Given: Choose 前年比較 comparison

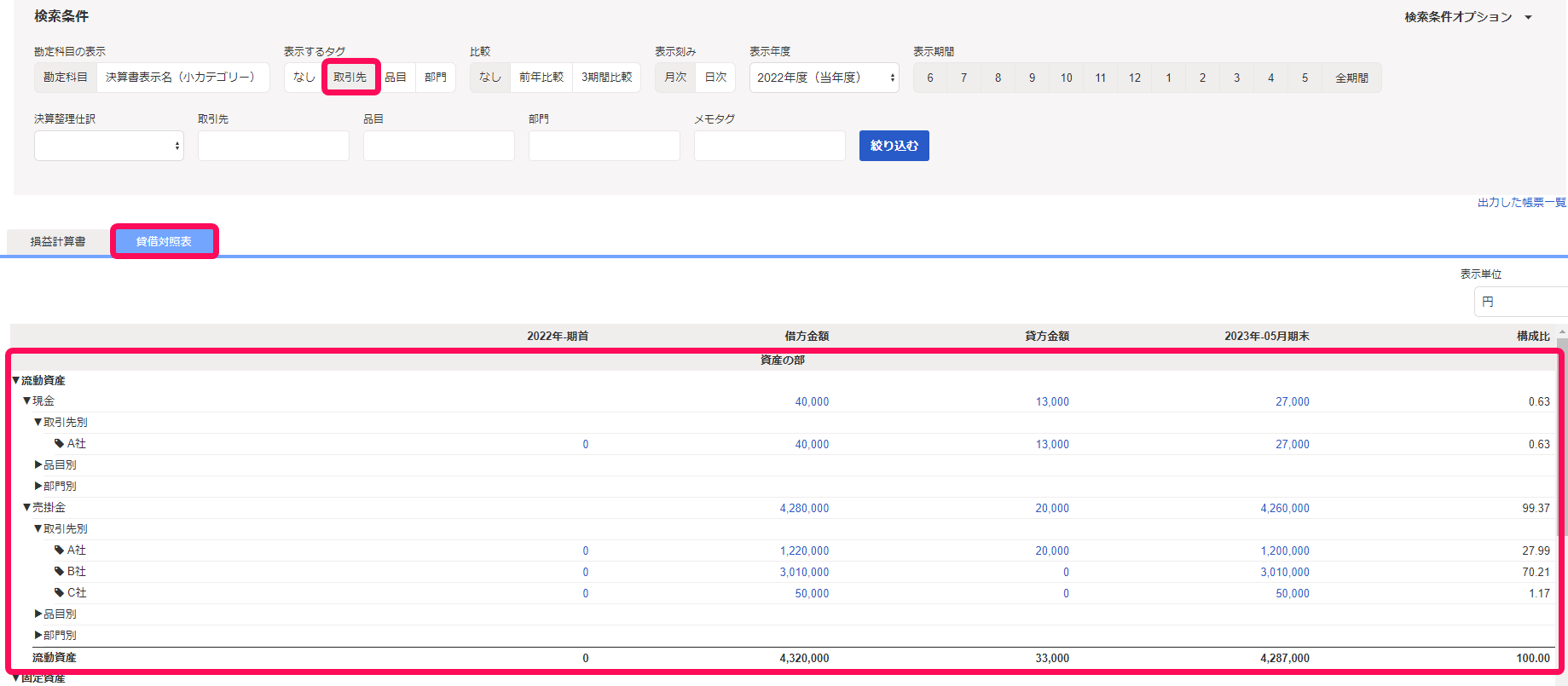Looking at the screenshot, I should point(541,78).
